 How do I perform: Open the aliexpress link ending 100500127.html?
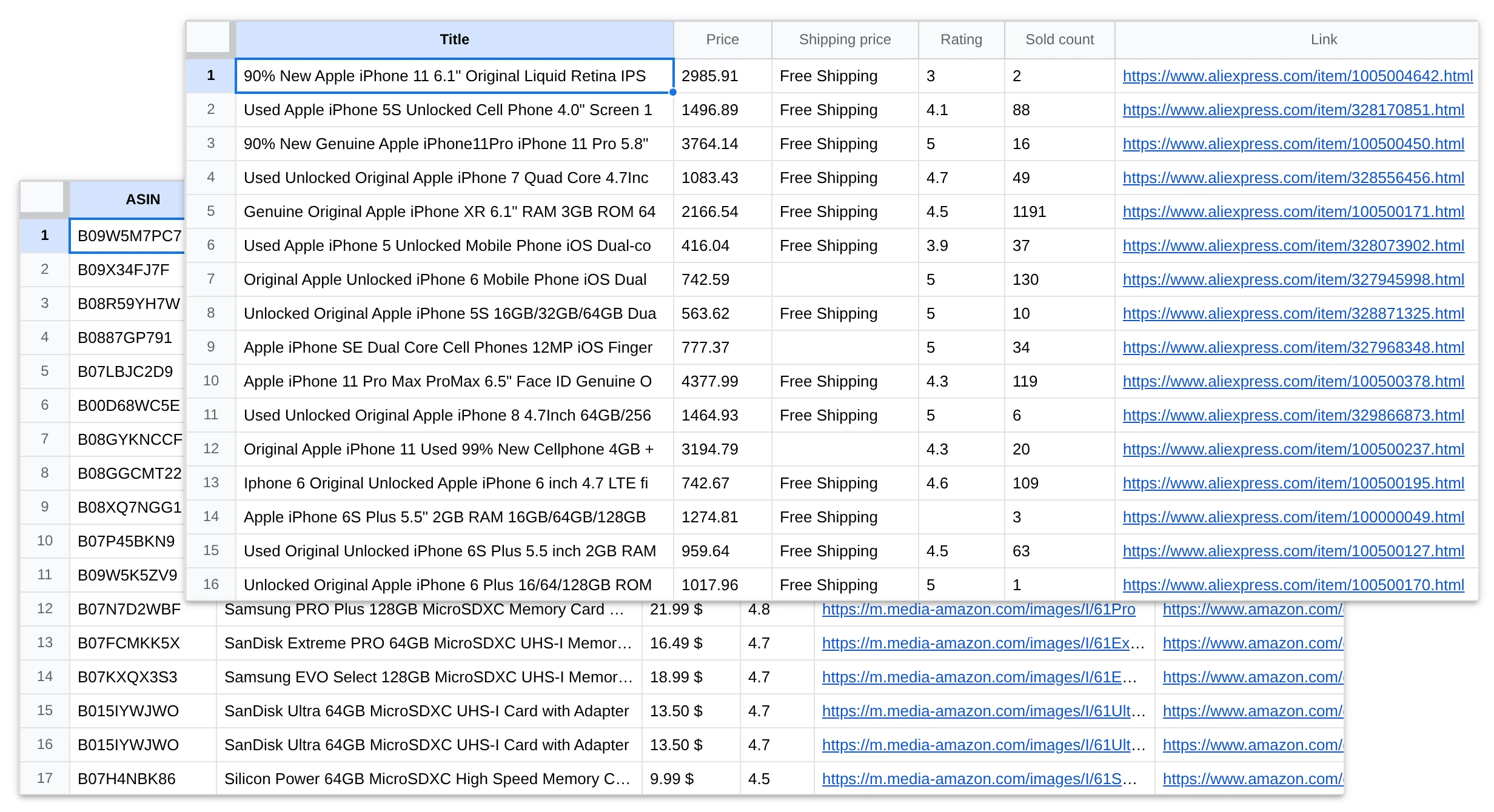coord(1293,551)
